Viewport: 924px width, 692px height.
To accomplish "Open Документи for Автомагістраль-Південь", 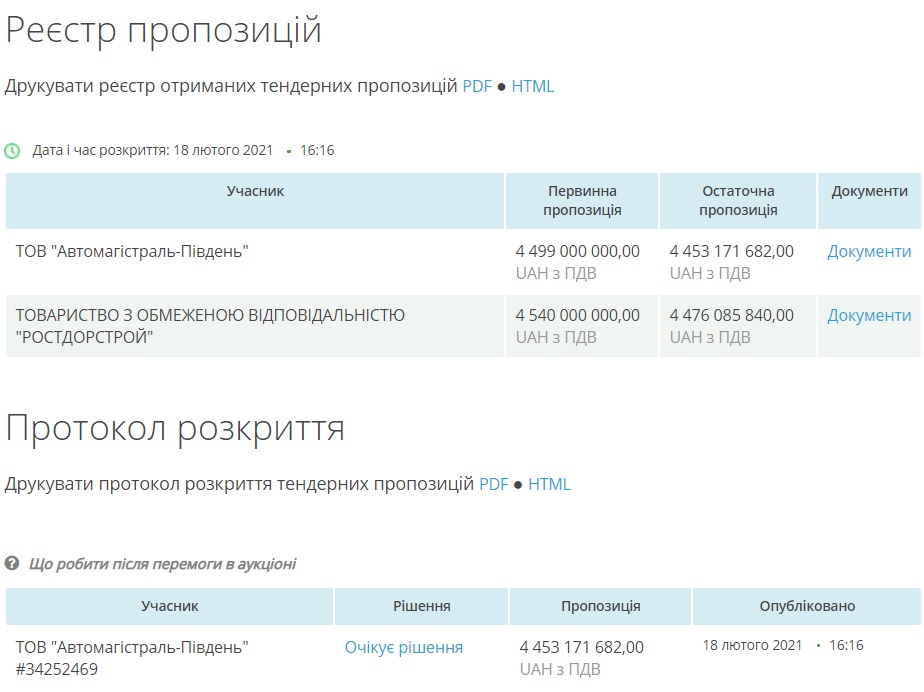I will [x=868, y=251].
